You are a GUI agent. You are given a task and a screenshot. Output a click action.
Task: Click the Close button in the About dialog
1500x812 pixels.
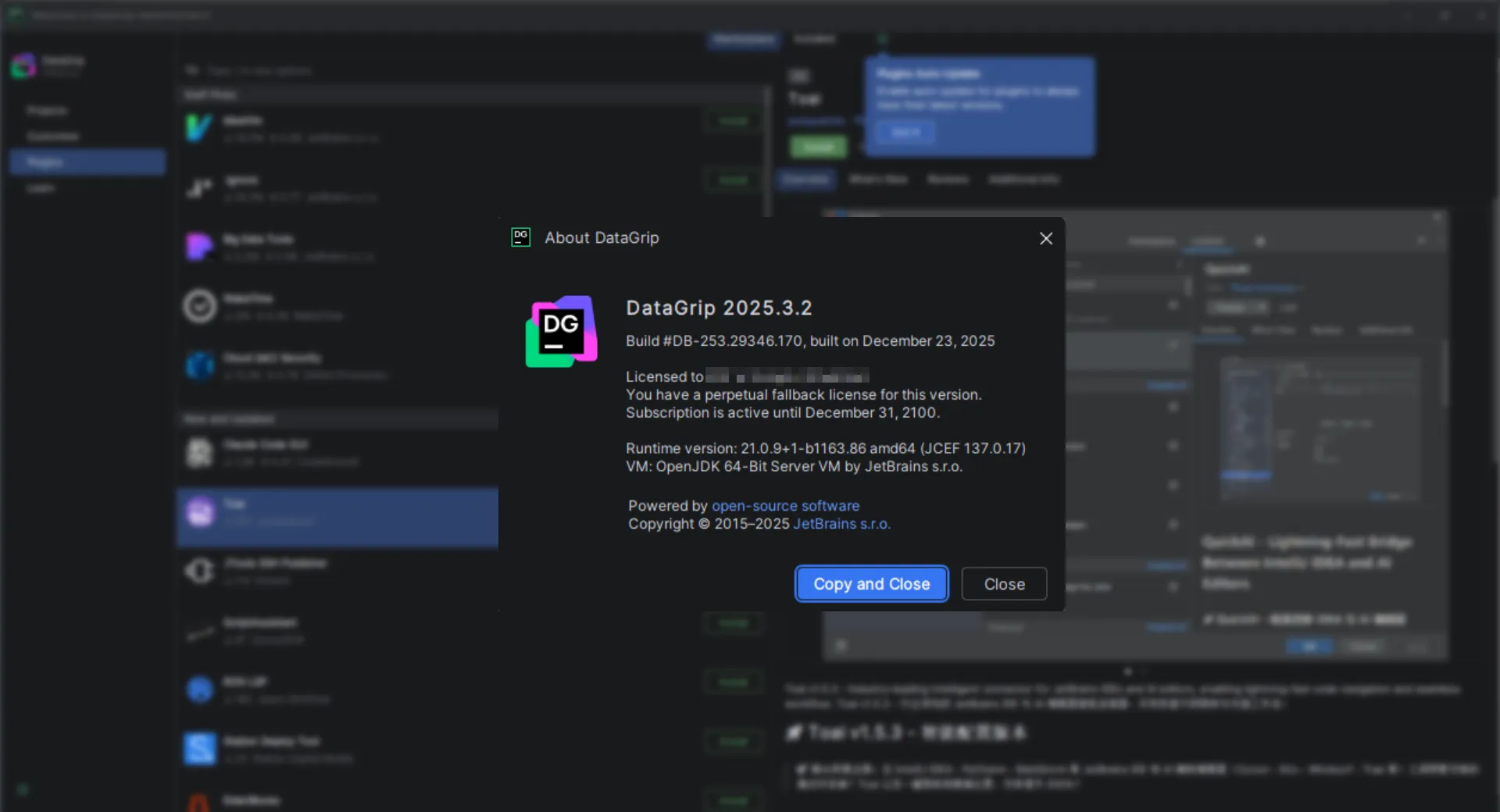1004,584
